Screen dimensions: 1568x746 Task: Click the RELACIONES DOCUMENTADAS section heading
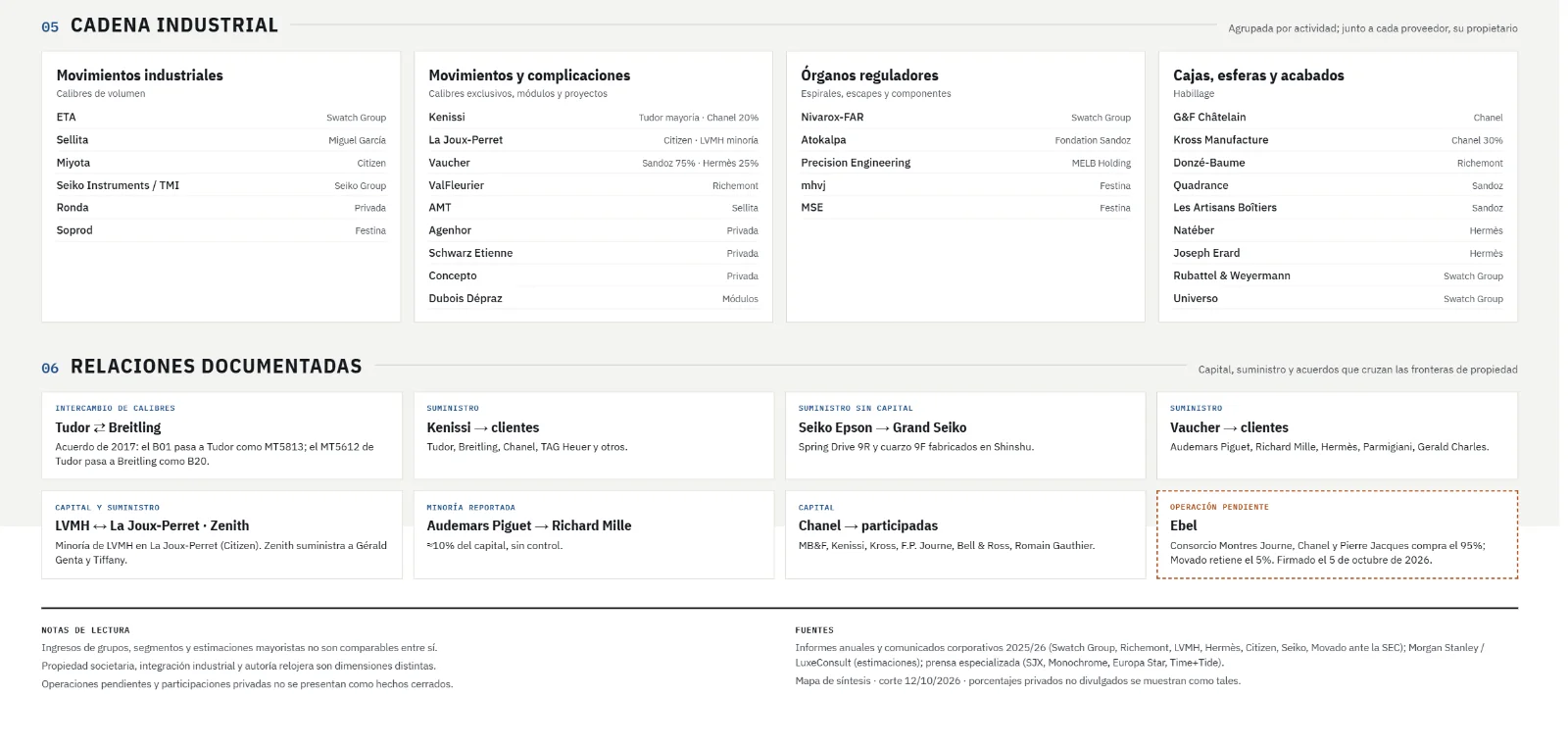point(217,367)
